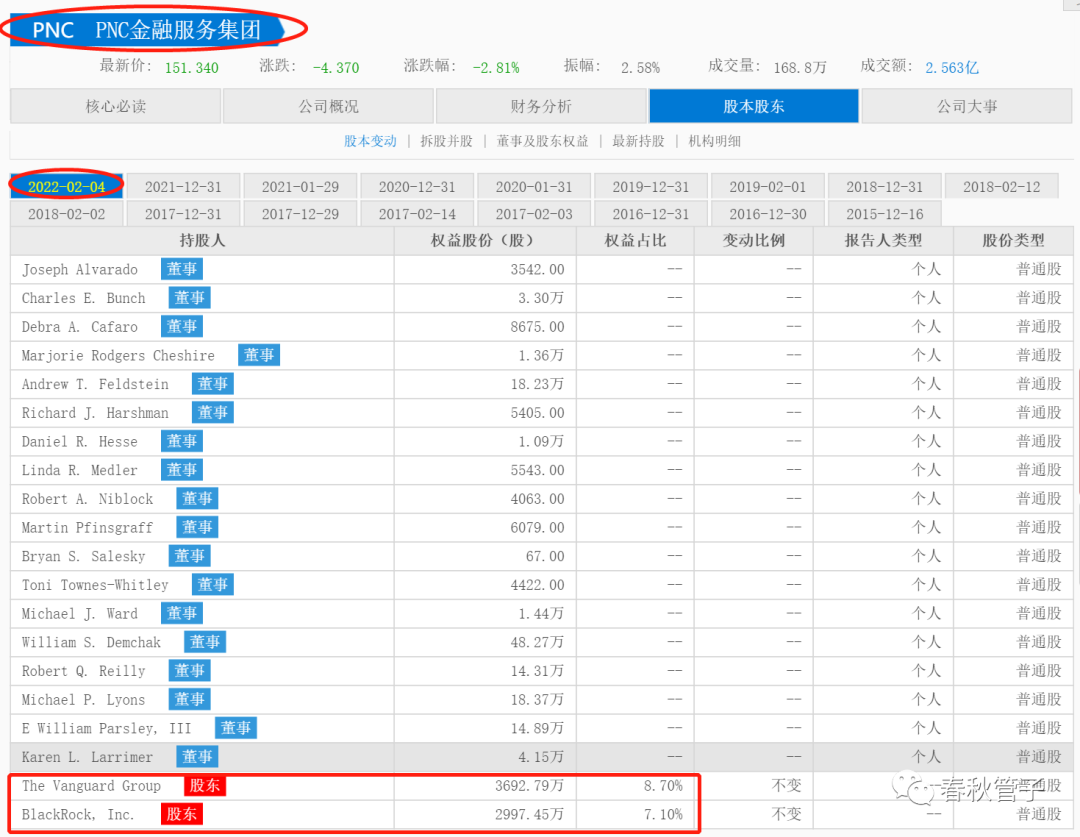1080x837 pixels.
Task: Click the 持股人 column header
Action: coord(202,240)
